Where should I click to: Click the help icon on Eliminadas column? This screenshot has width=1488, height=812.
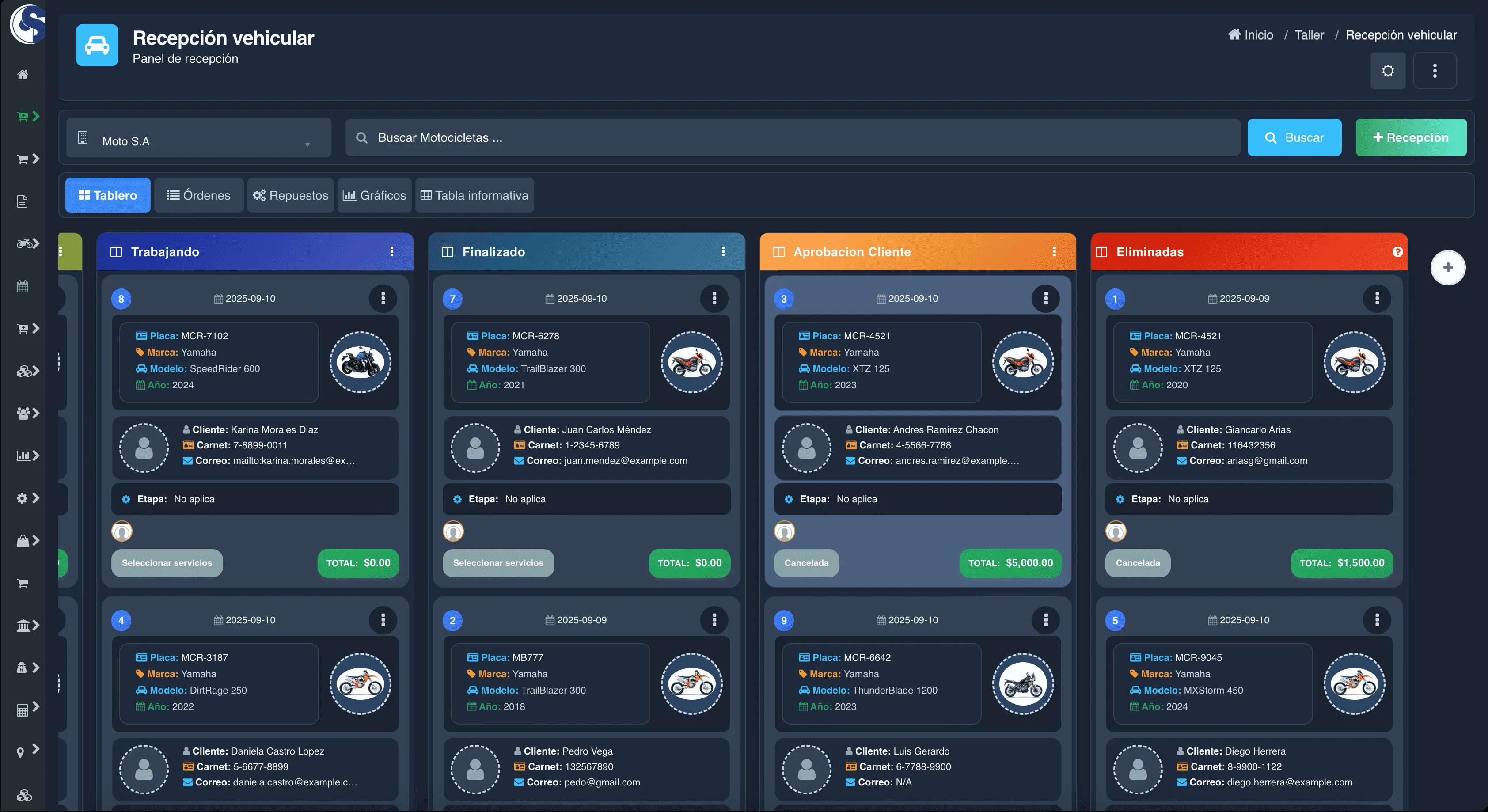click(1397, 252)
